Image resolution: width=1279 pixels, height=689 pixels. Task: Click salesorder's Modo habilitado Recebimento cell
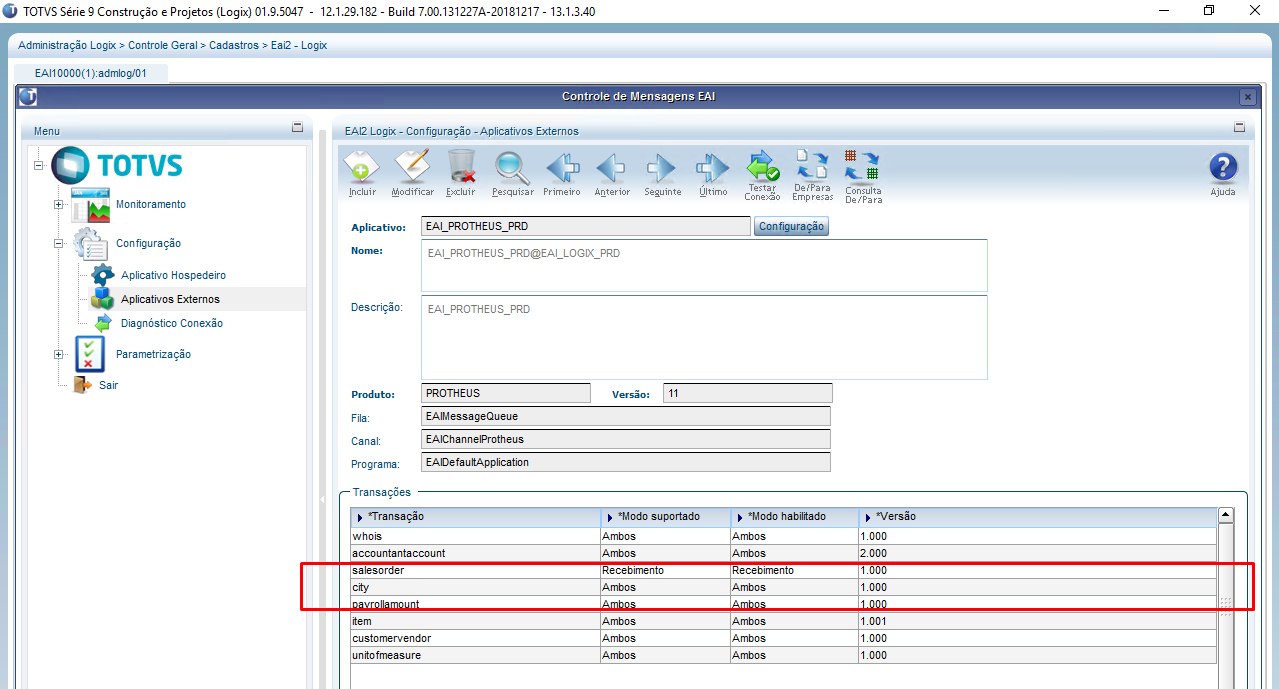795,570
